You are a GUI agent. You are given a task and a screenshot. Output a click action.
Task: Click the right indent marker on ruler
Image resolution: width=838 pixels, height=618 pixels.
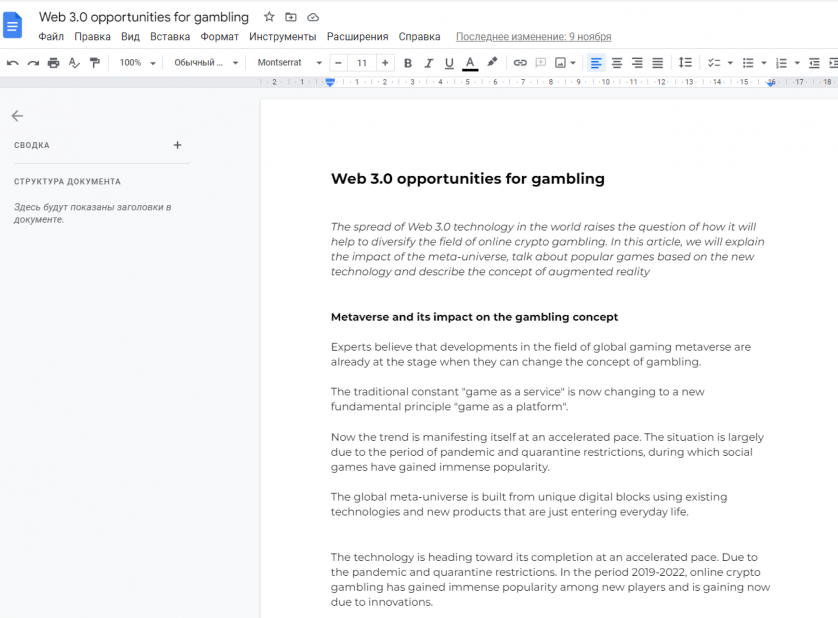[771, 83]
